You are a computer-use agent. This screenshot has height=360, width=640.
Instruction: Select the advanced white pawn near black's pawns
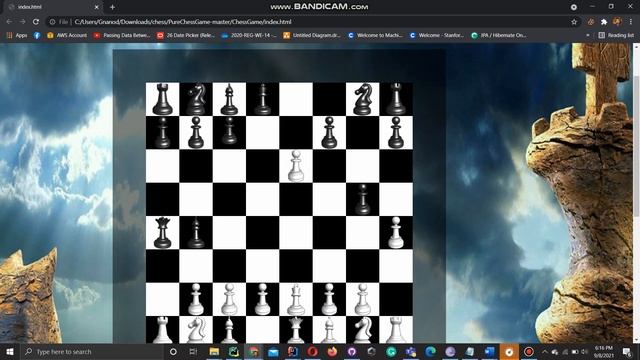click(x=296, y=166)
